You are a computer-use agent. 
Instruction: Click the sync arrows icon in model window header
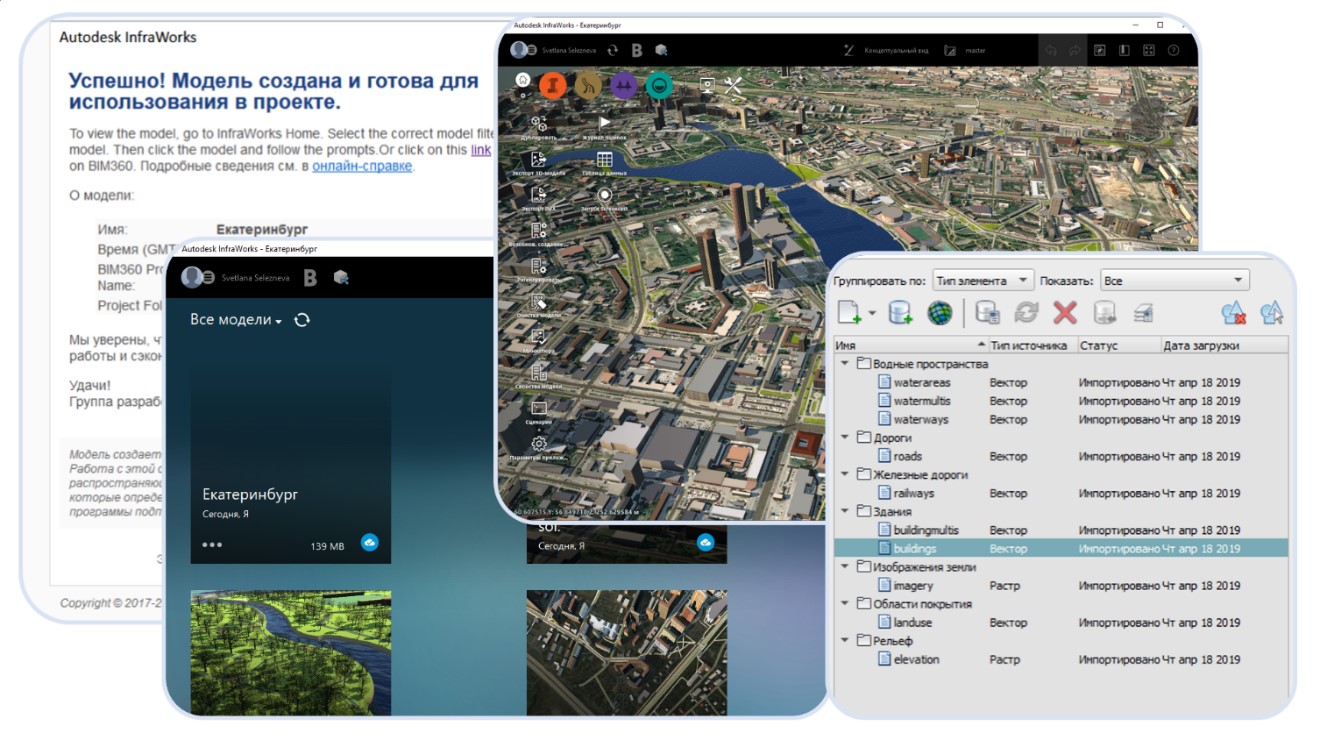point(612,49)
